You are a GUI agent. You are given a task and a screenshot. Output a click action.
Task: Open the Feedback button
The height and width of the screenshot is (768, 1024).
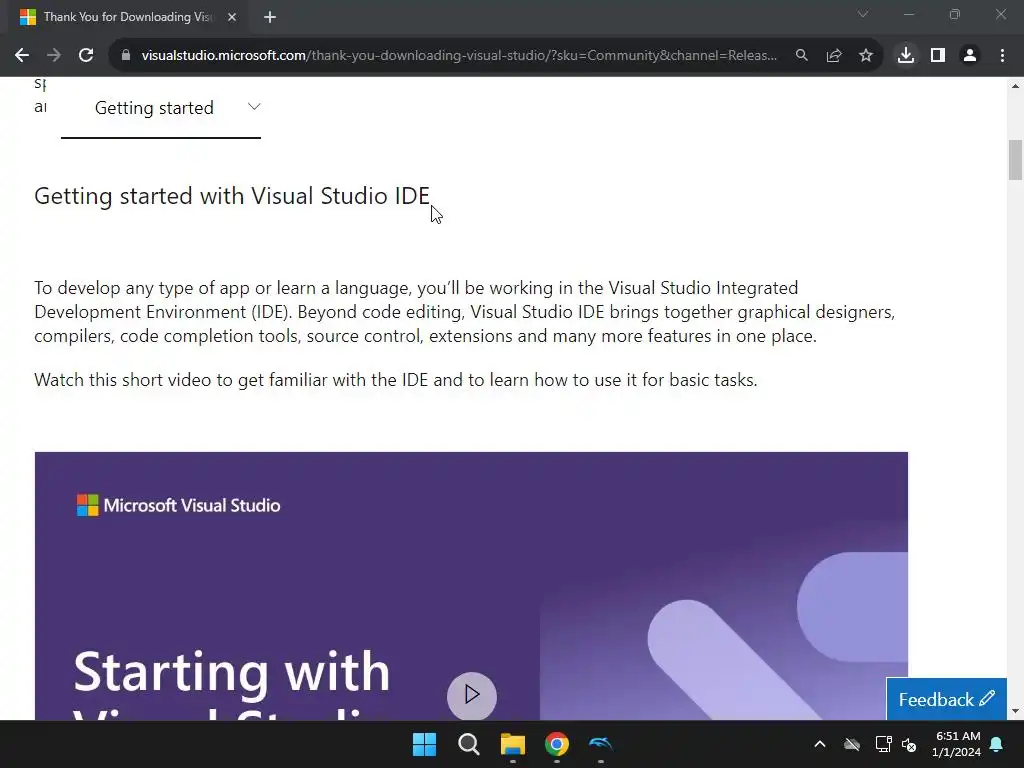coord(946,699)
